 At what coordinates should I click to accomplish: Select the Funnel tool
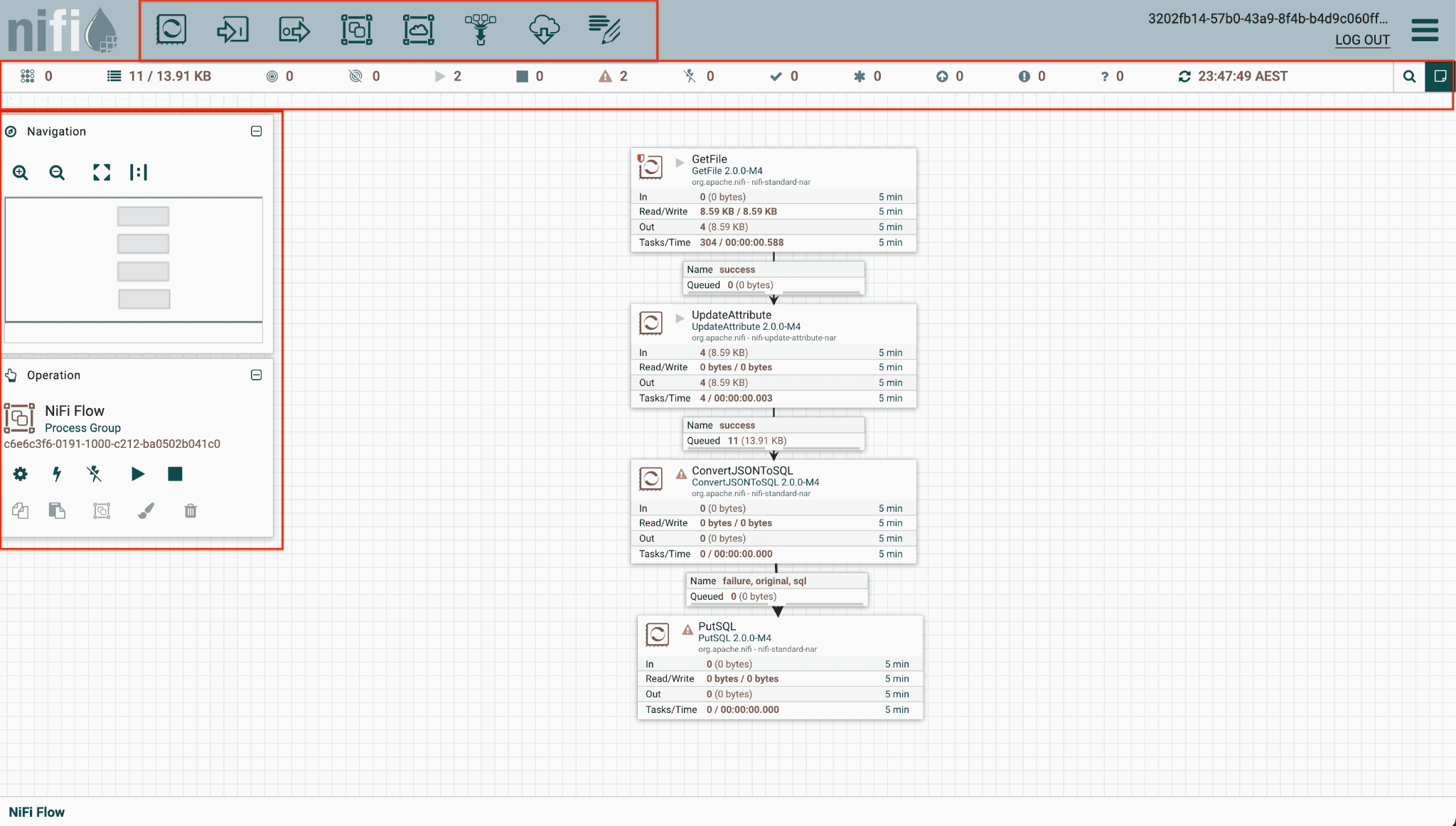[x=481, y=30]
